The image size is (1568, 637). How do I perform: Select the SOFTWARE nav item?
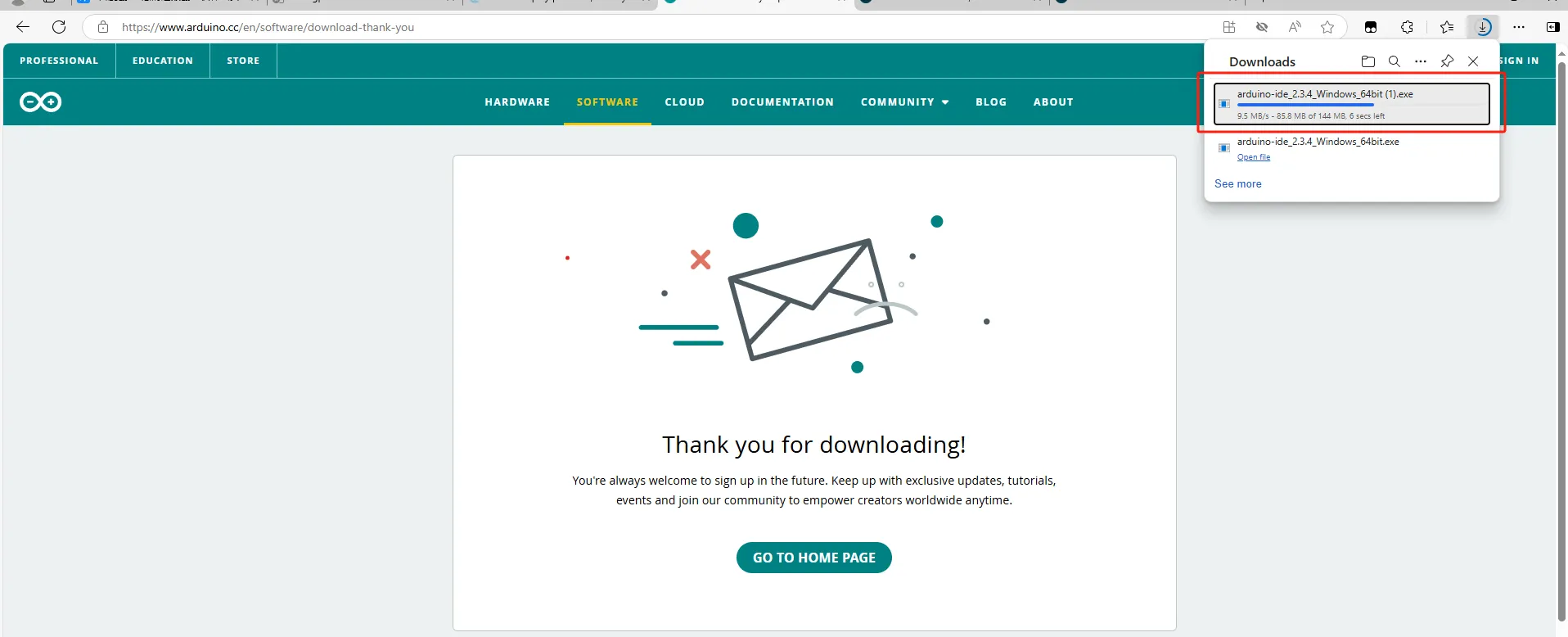[607, 102]
